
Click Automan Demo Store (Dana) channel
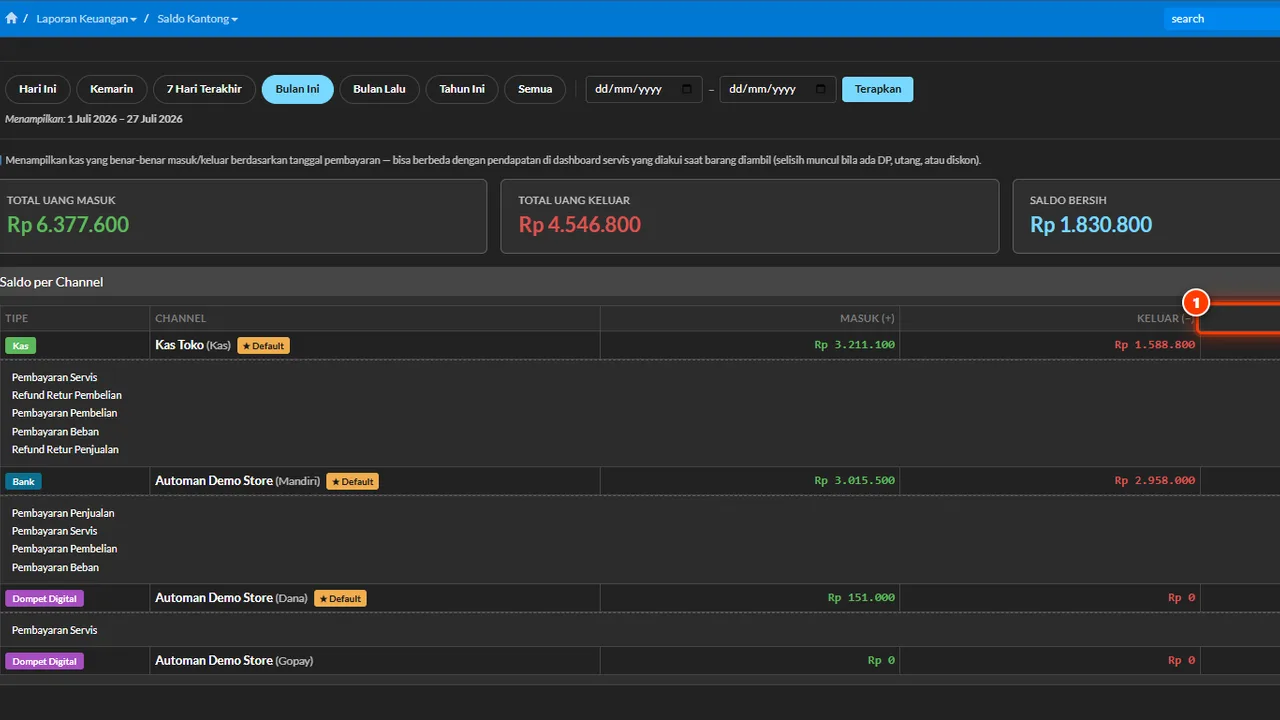[232, 598]
